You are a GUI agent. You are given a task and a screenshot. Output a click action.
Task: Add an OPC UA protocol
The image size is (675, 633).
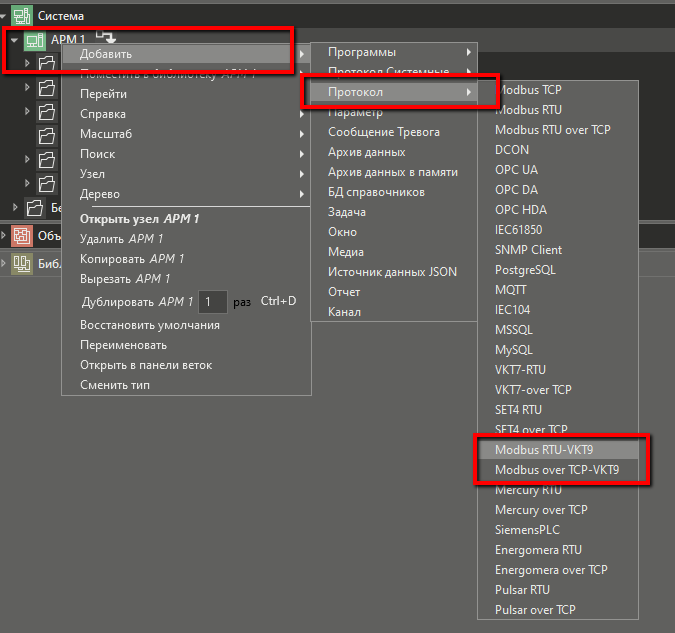(516, 170)
